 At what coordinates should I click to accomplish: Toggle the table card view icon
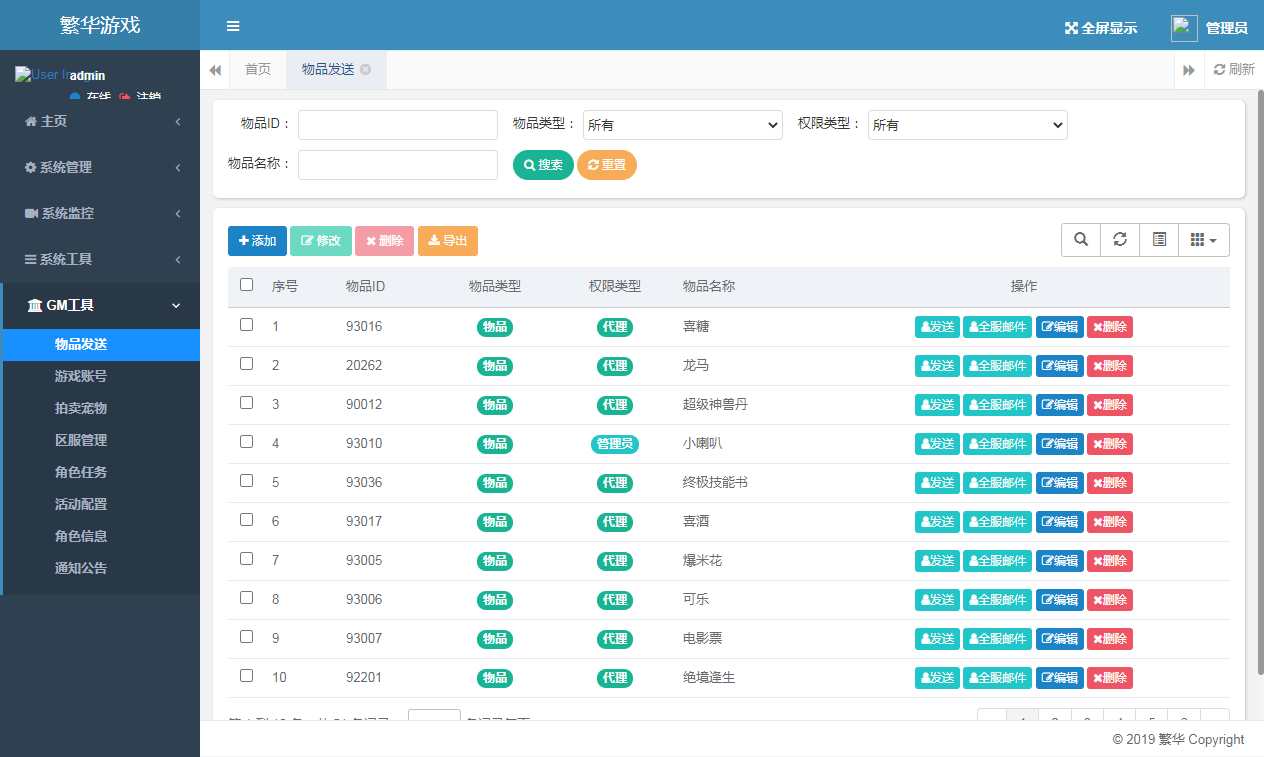coord(1159,240)
